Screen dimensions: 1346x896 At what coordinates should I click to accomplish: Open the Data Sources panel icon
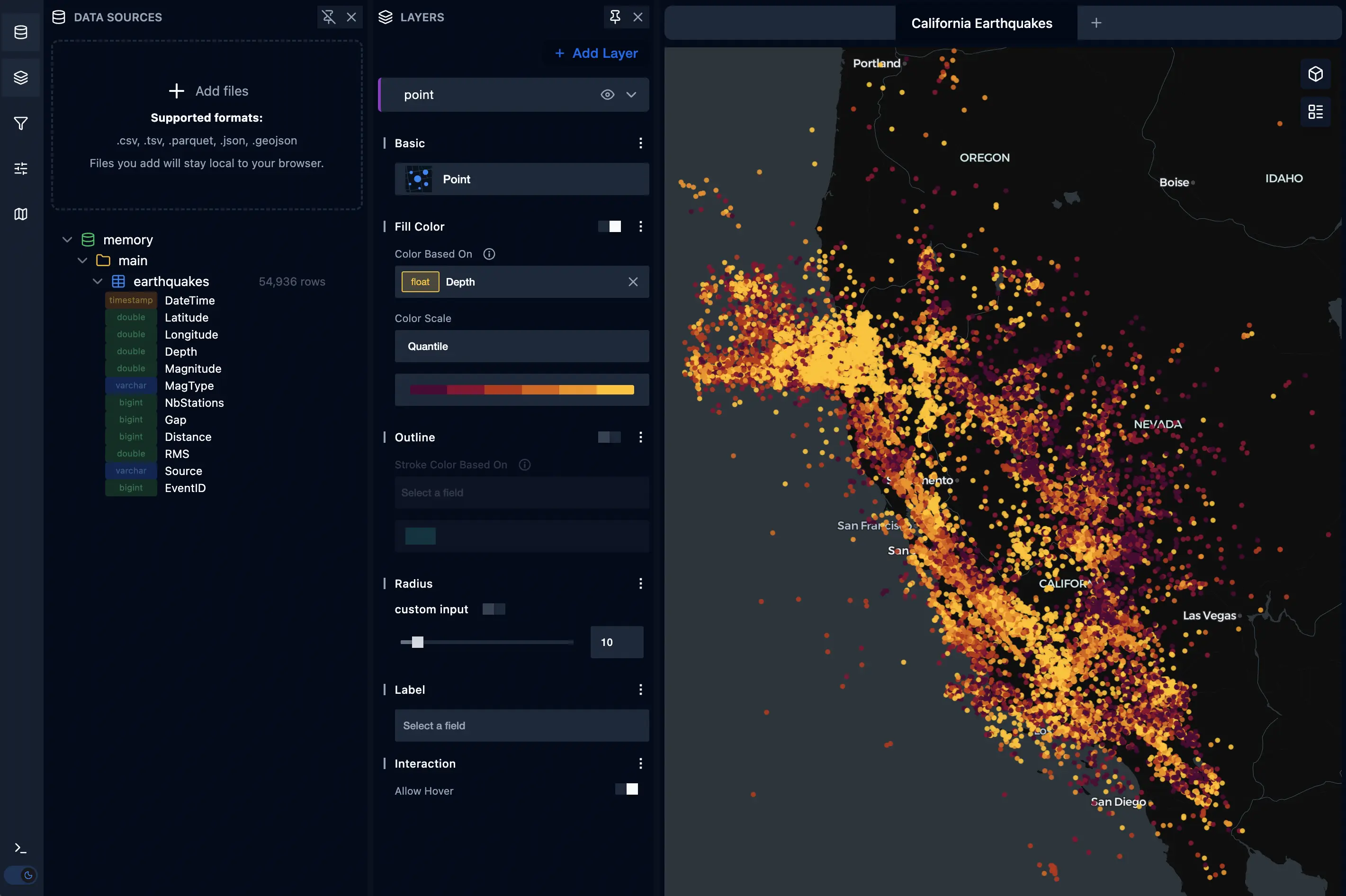pos(20,32)
